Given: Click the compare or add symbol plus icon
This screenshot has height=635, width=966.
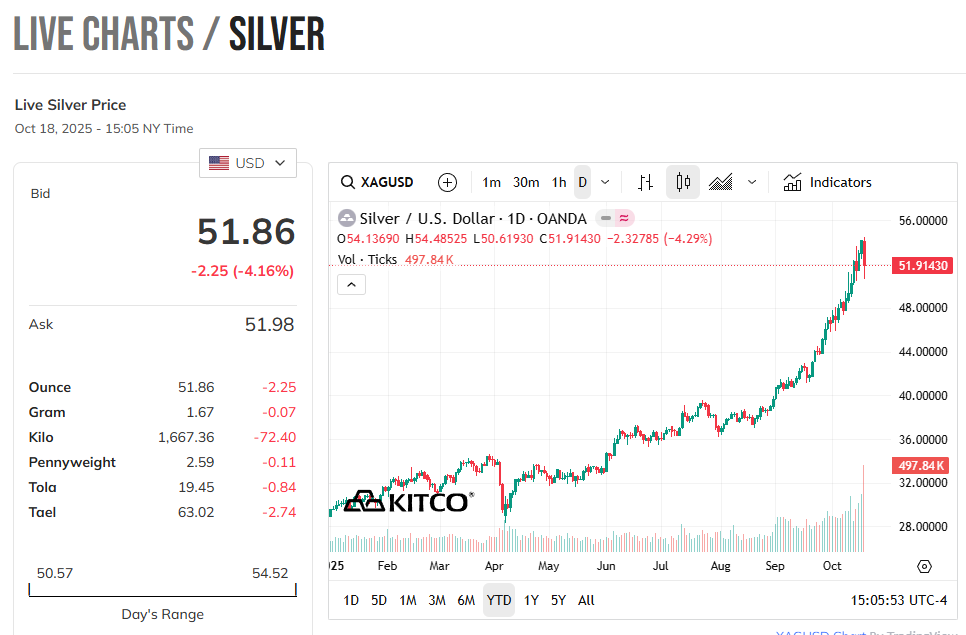Looking at the screenshot, I should click(447, 182).
